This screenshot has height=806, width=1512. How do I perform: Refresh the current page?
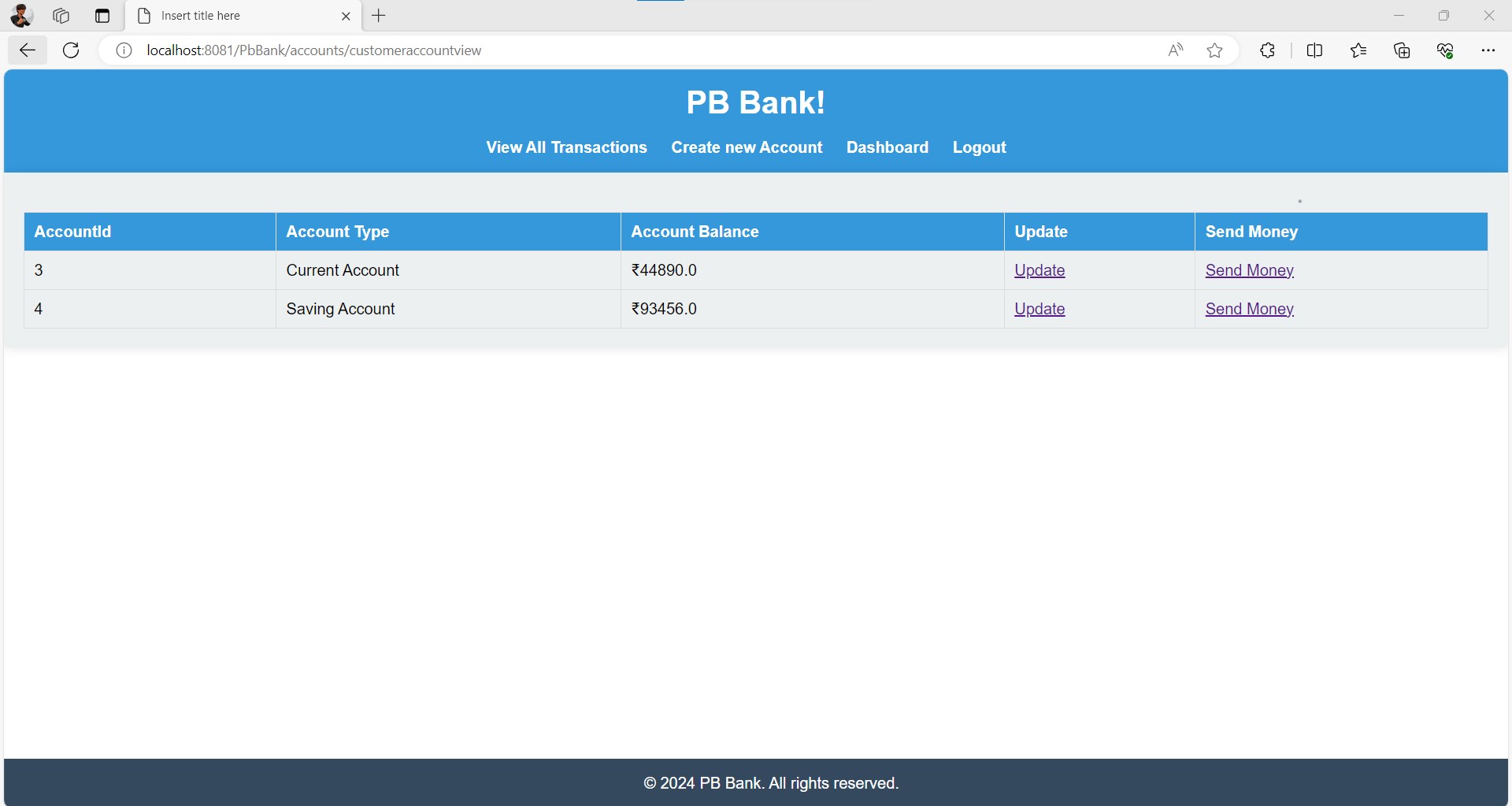[71, 50]
